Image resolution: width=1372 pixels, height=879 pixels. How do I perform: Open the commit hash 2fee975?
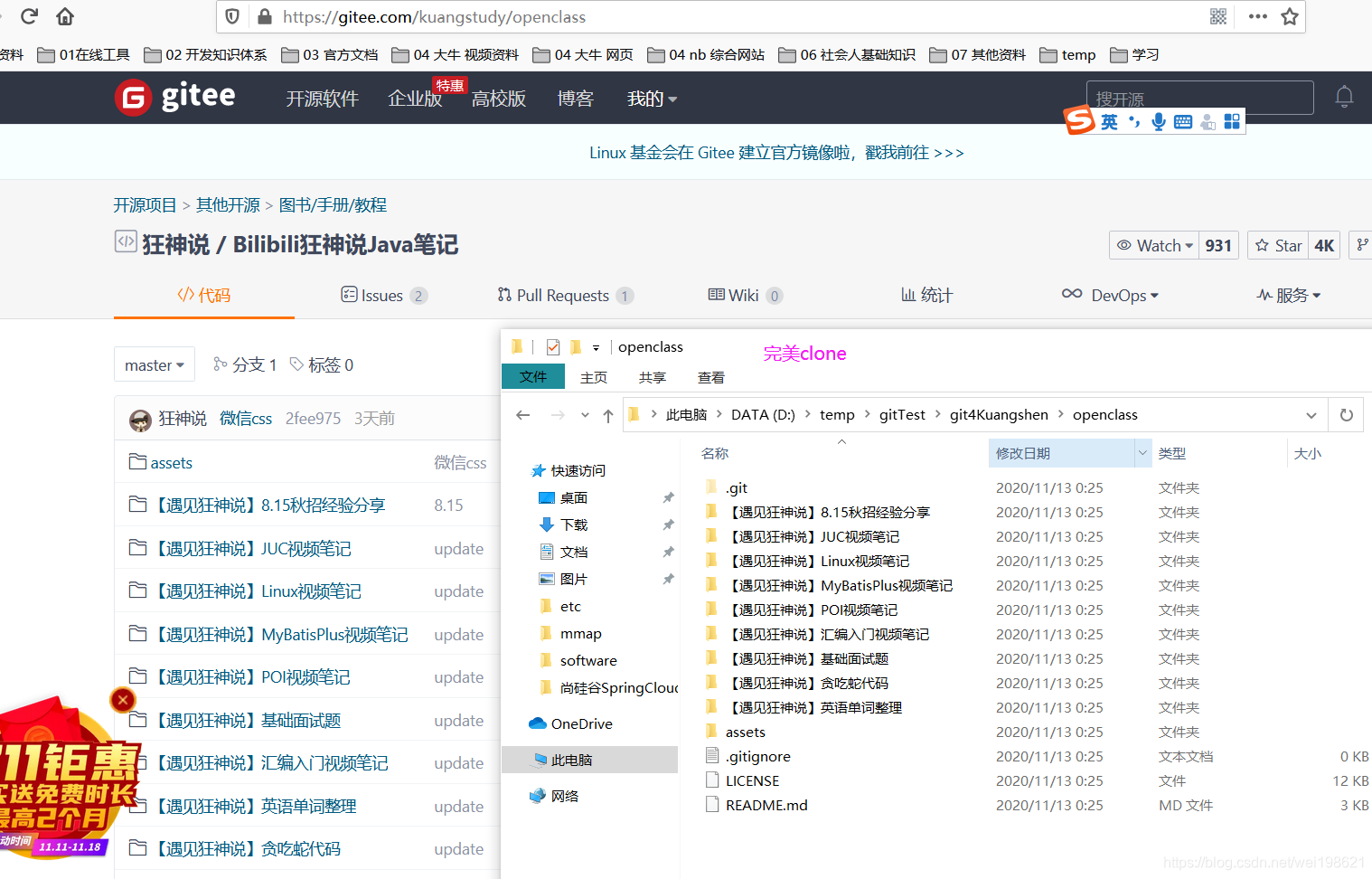(x=313, y=419)
